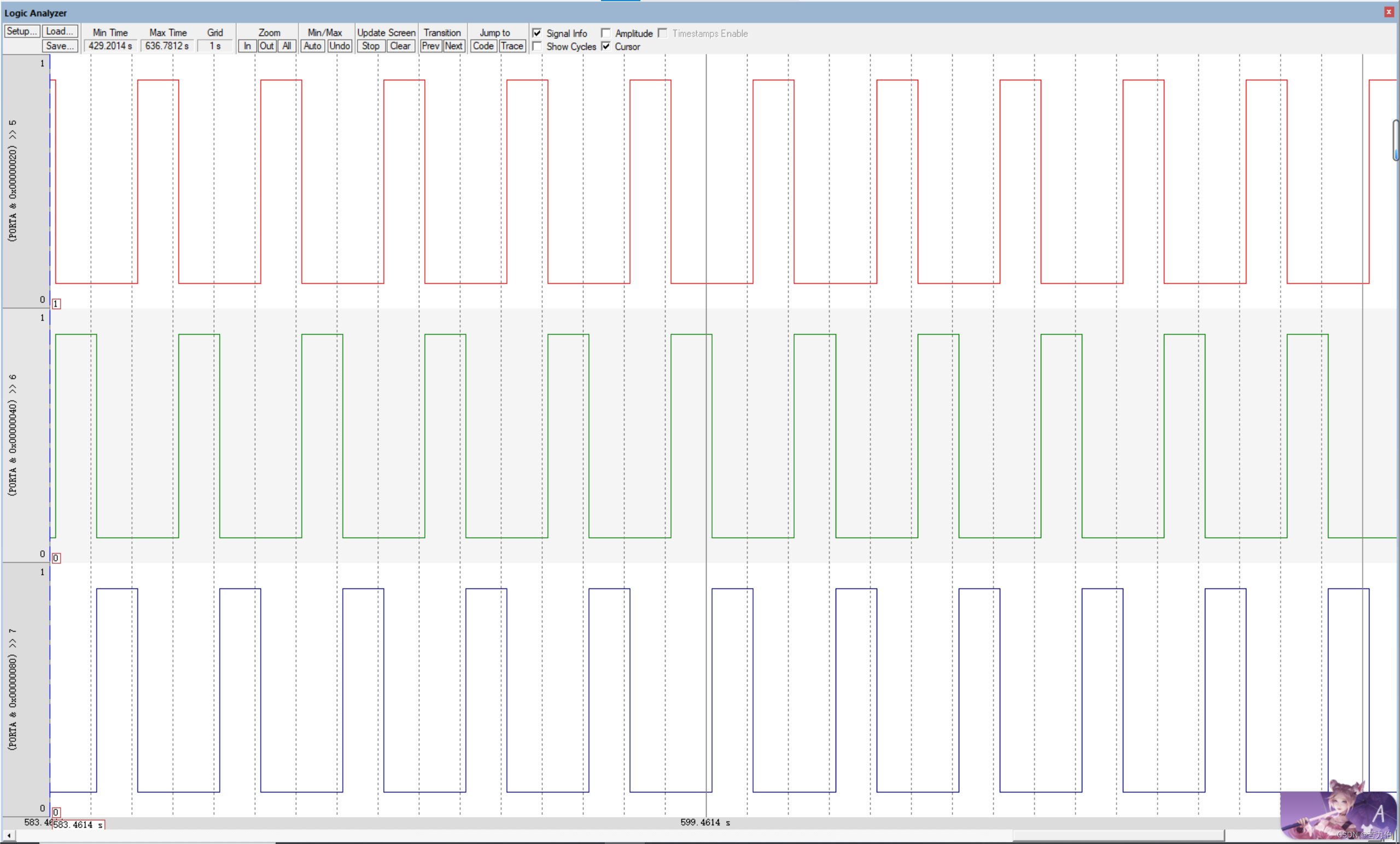Click the Undo button
The width and height of the screenshot is (1400, 844).
point(340,45)
